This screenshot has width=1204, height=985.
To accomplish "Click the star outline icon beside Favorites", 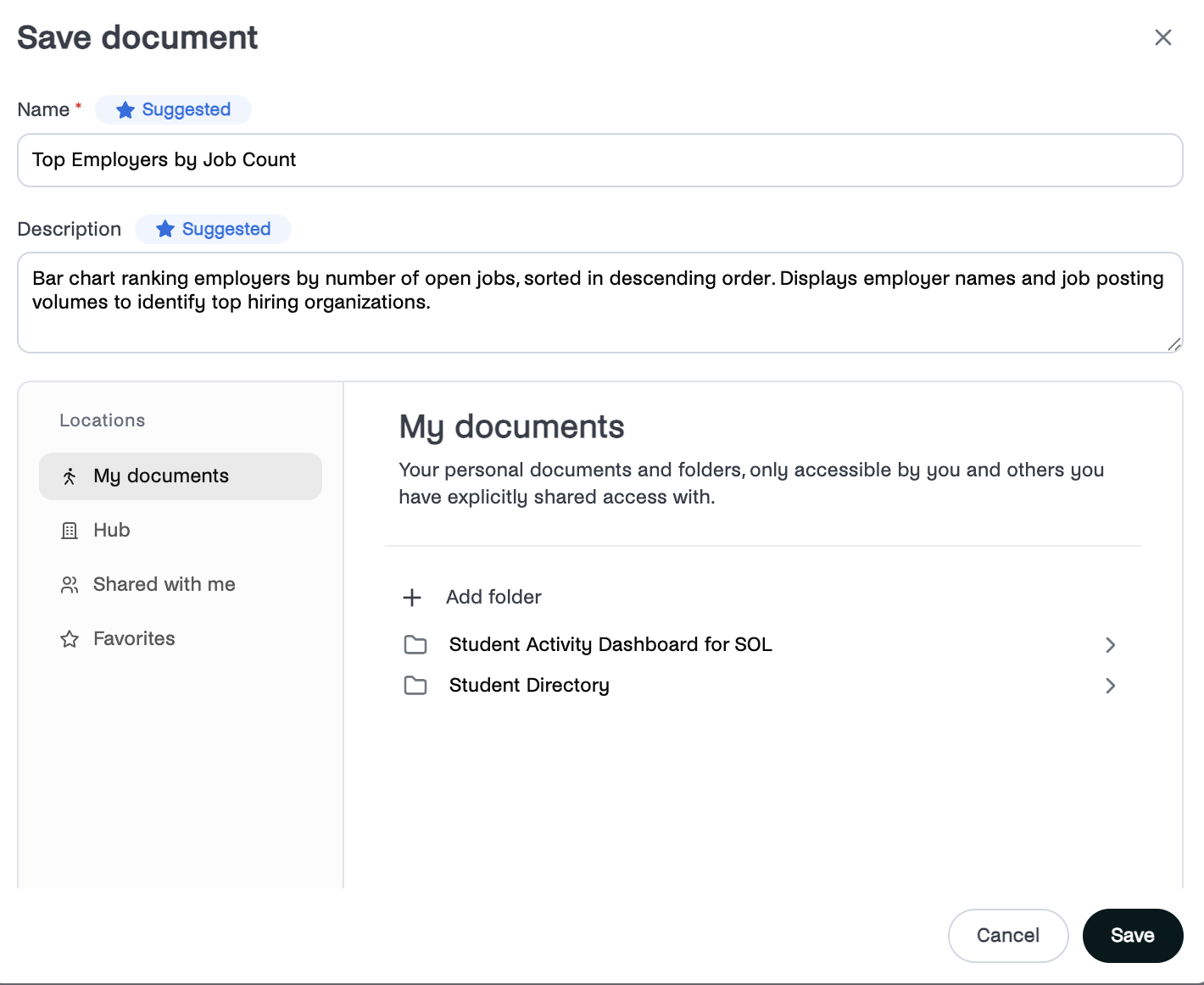I will [70, 639].
